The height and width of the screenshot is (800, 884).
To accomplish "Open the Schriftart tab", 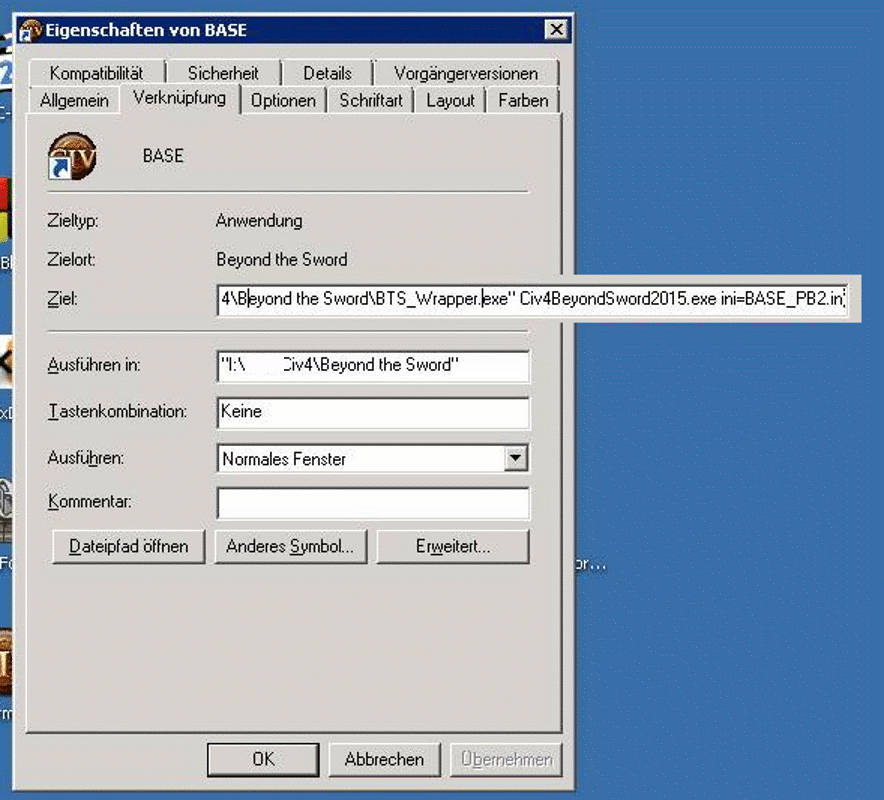I will (371, 100).
